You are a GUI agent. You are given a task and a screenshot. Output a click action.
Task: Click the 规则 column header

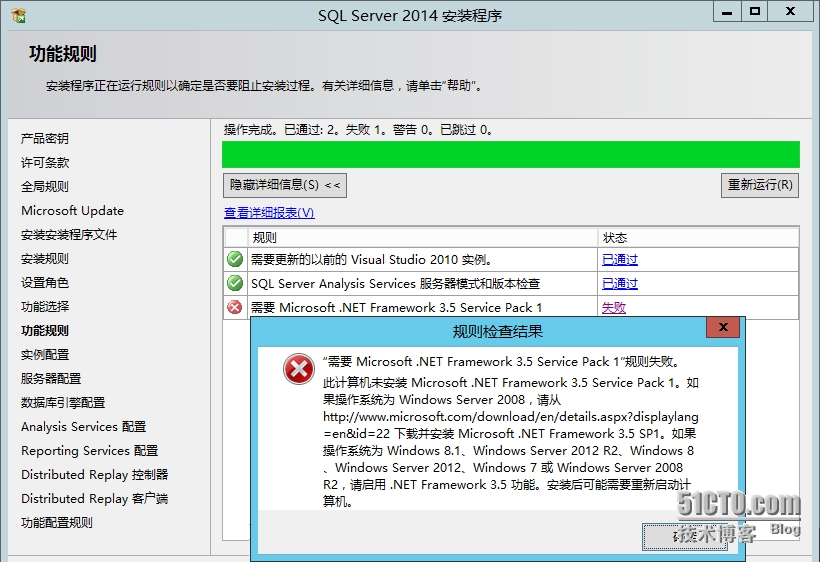[x=423, y=237]
